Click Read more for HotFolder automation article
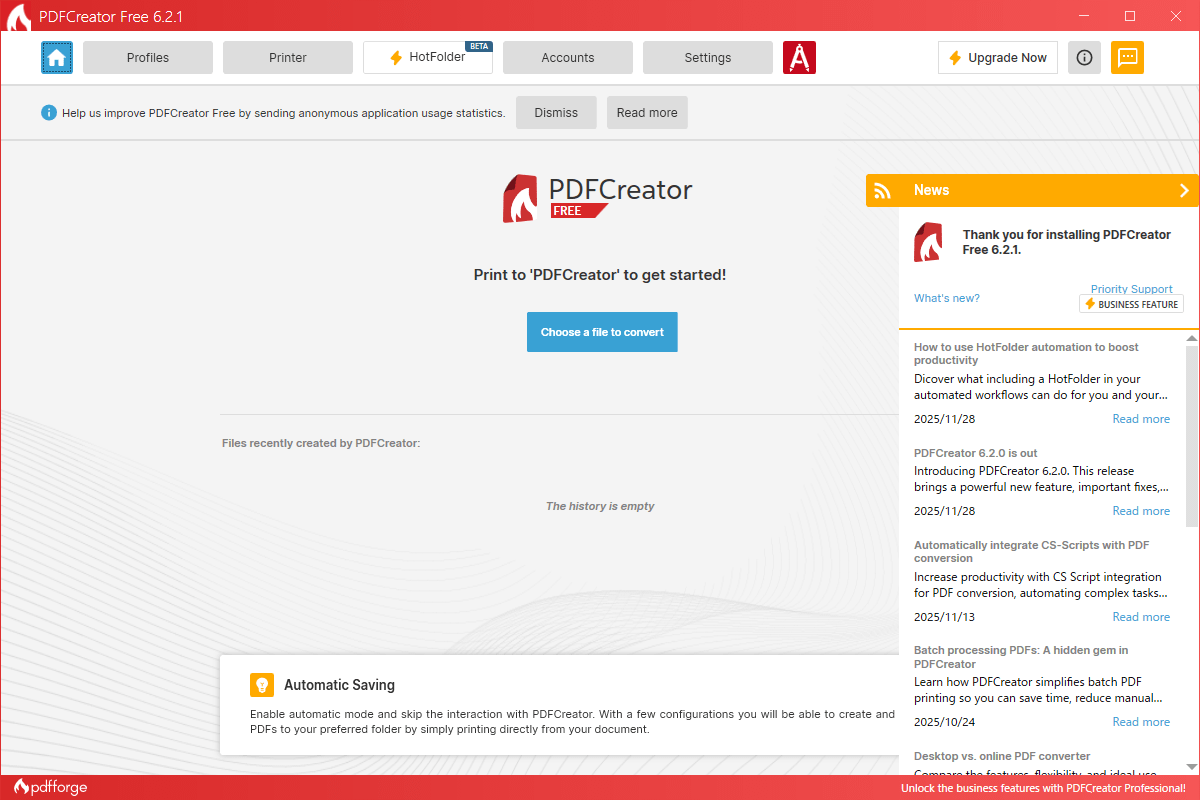This screenshot has width=1200, height=800. tap(1141, 419)
